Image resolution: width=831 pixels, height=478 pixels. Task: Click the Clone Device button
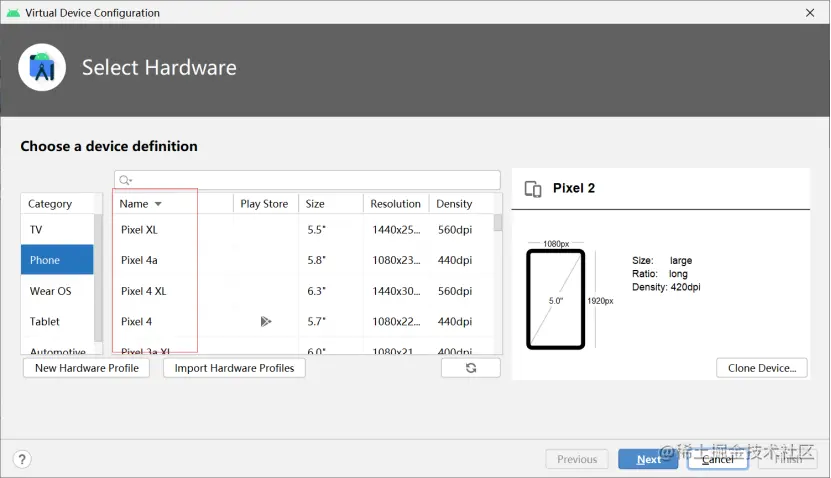(x=762, y=368)
